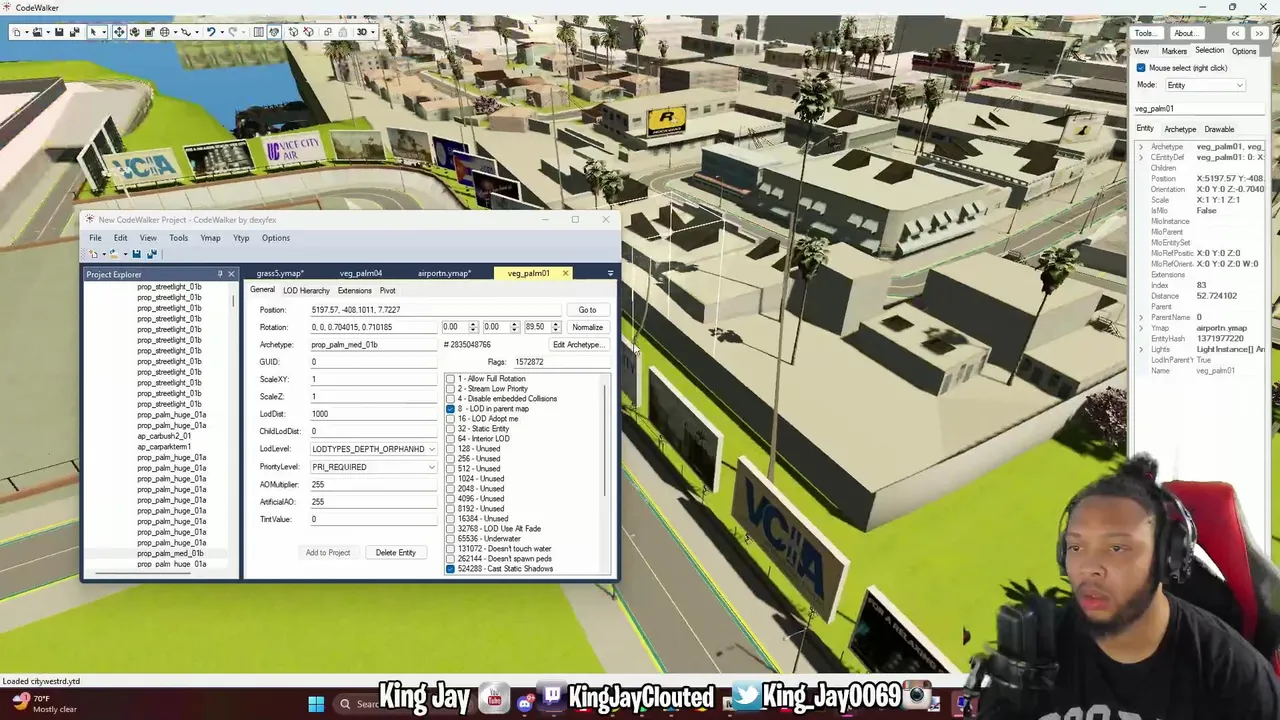This screenshot has width=1280, height=720.
Task: Click the globe world-space icon
Action: pos(165,32)
